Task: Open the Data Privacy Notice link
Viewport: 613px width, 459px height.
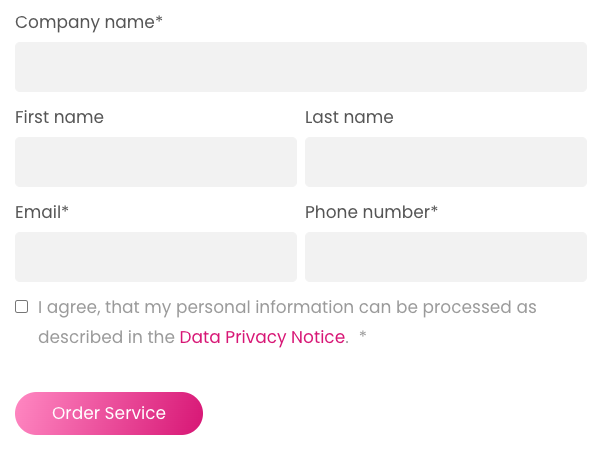Action: (262, 338)
